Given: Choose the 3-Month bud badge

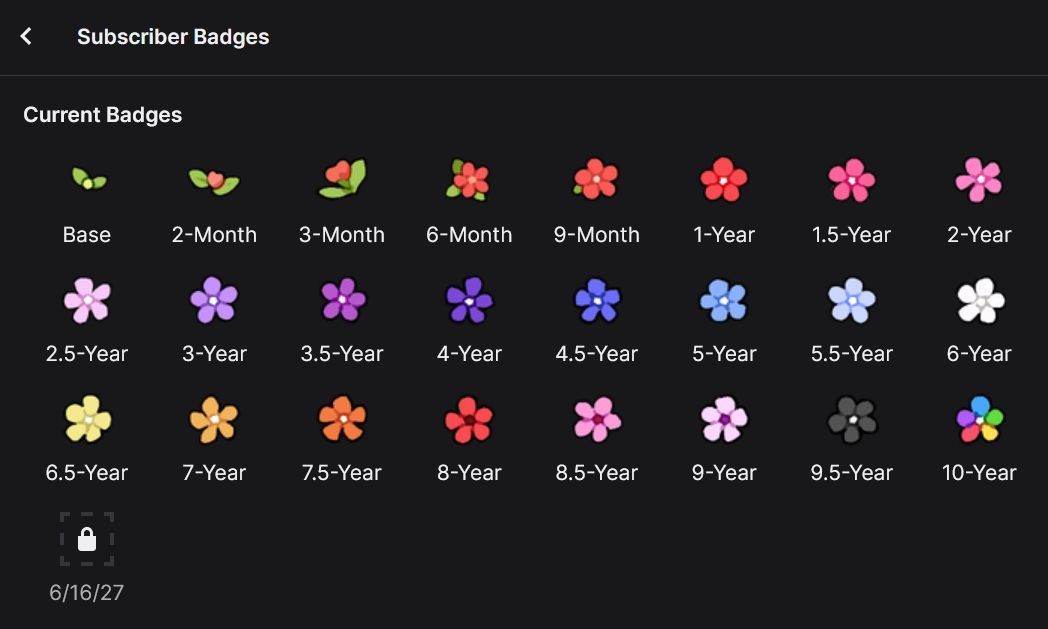Looking at the screenshot, I should point(343,179).
